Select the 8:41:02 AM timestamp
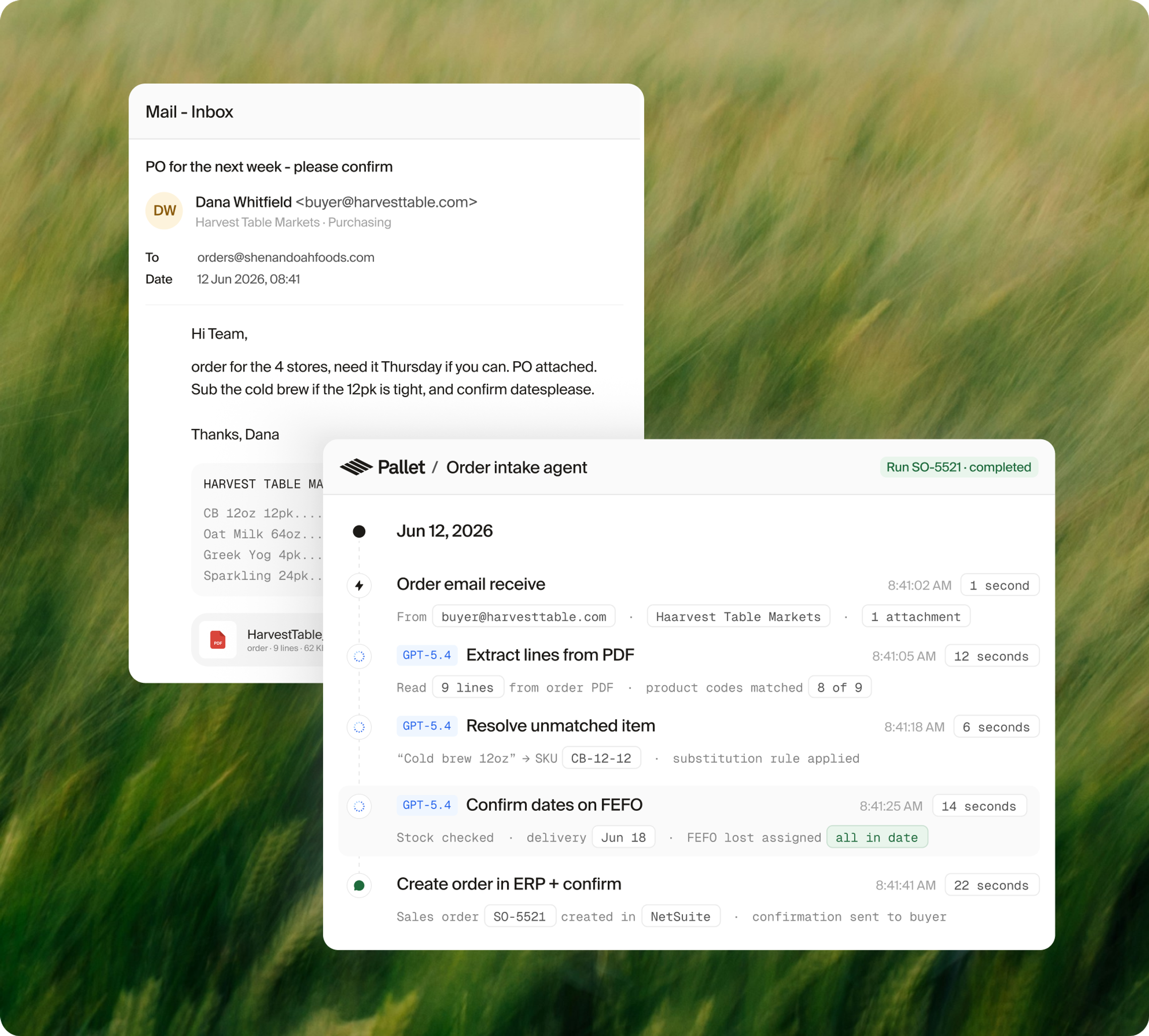This screenshot has height=1036, width=1149. click(x=920, y=585)
